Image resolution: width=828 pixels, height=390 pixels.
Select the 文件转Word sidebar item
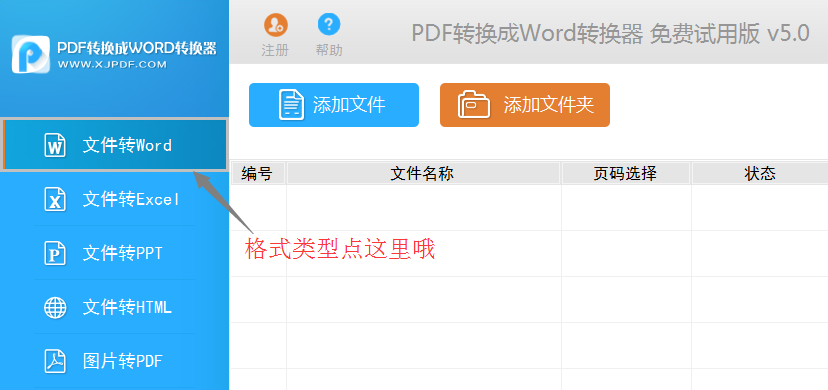click(x=115, y=145)
